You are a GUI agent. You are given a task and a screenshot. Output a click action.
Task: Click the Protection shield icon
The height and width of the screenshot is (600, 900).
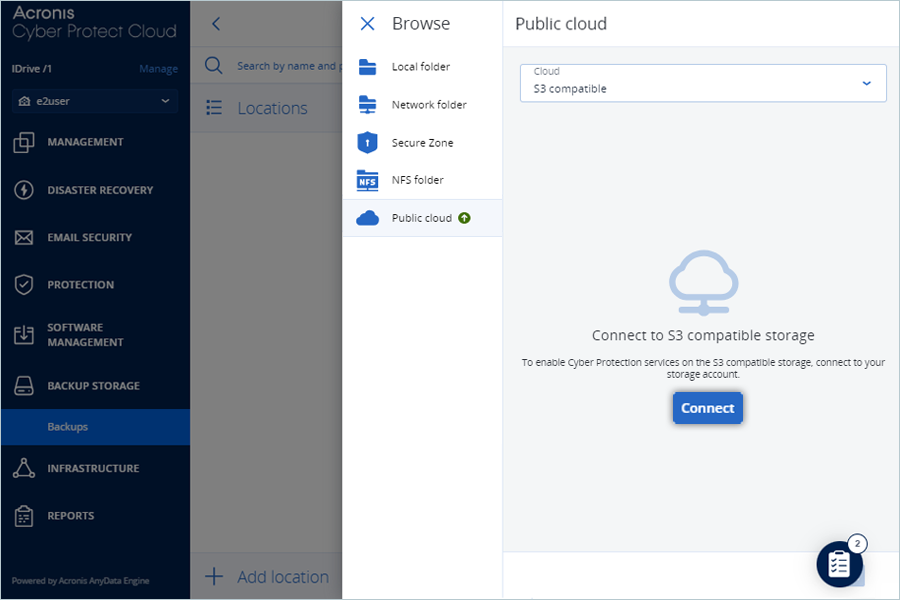click(x=24, y=285)
